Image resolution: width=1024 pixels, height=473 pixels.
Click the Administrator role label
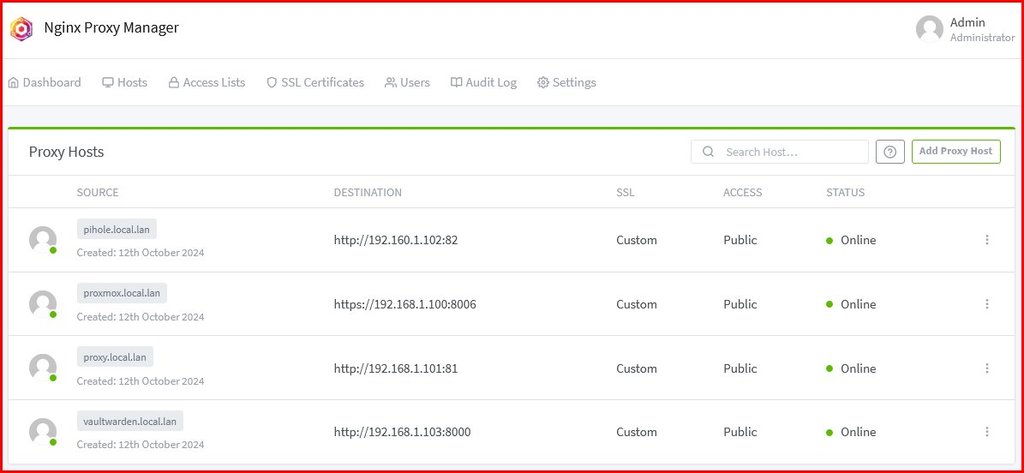tap(982, 38)
